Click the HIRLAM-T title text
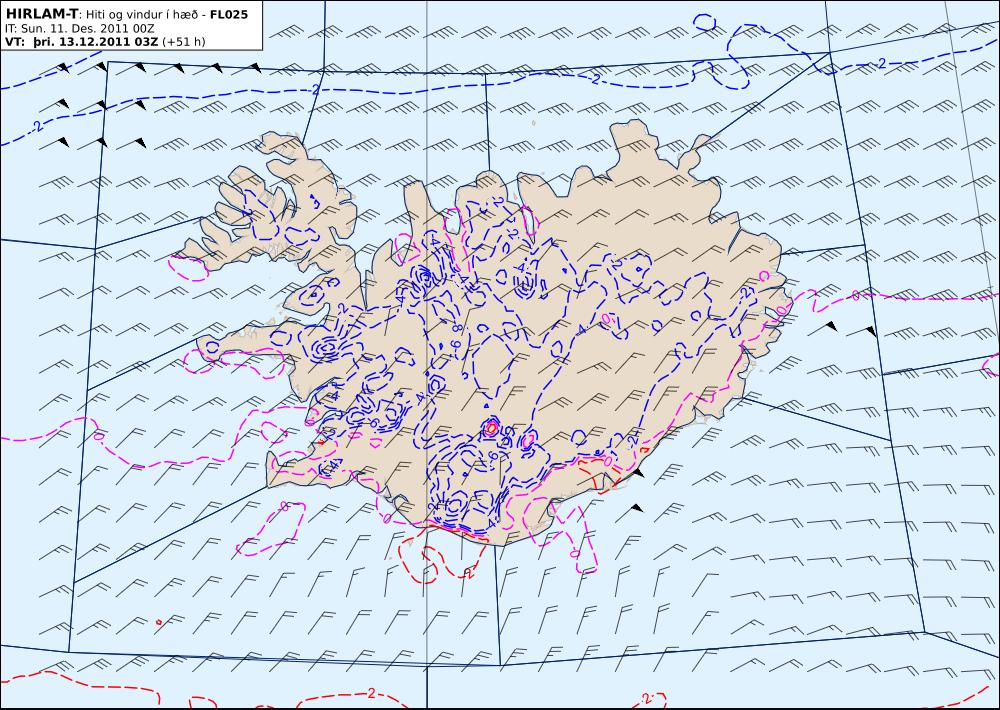1000x710 pixels. [41, 14]
